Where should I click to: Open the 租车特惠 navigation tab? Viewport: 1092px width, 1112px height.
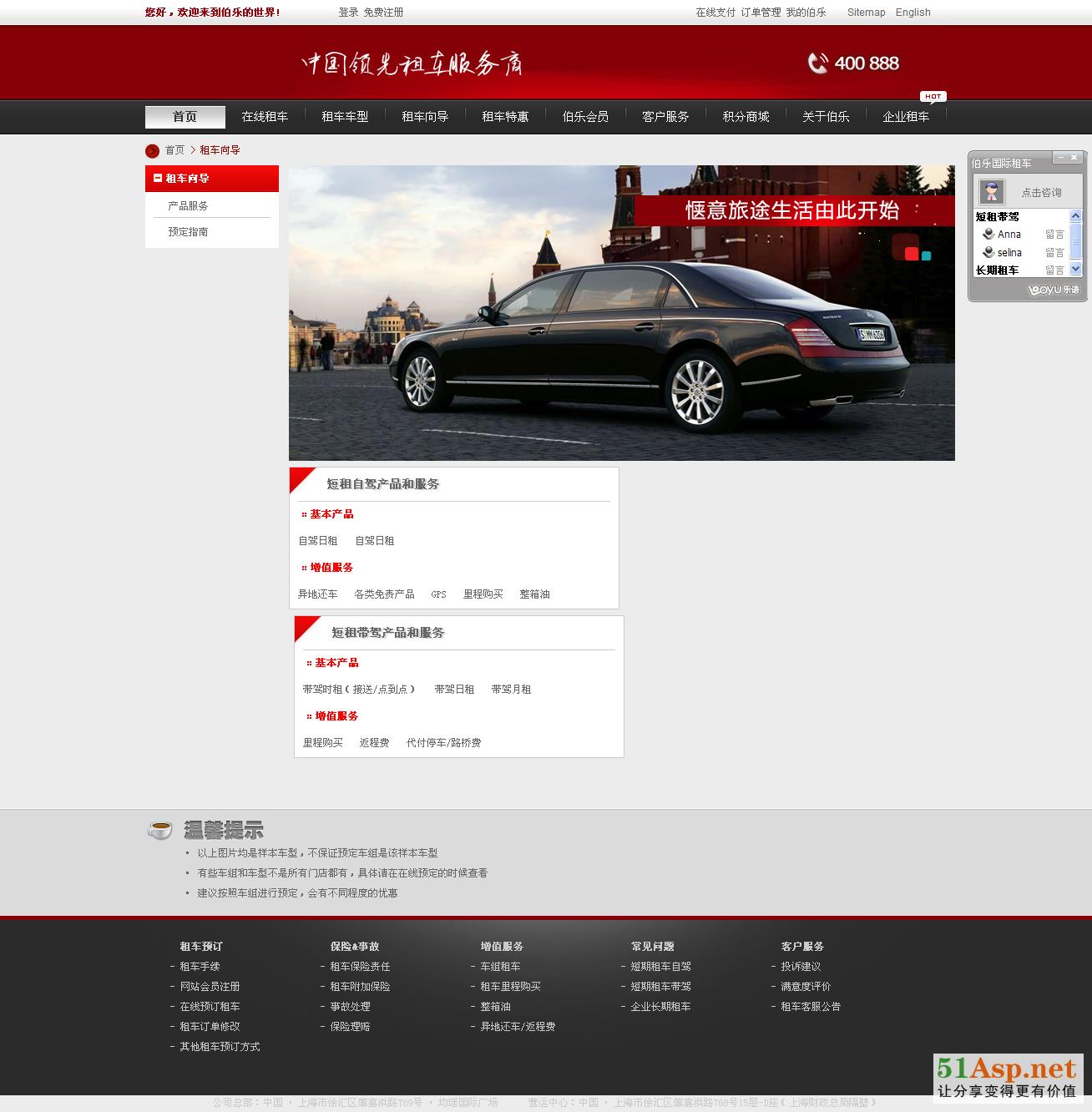tap(505, 117)
